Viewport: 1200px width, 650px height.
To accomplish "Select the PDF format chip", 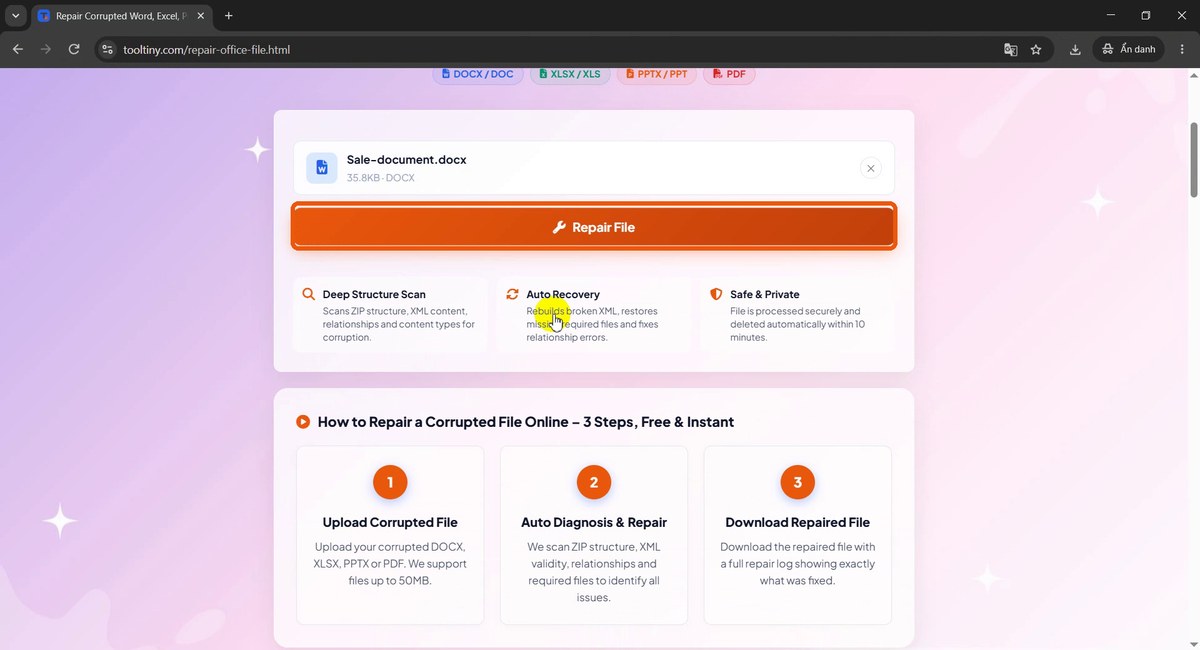I will (x=729, y=74).
